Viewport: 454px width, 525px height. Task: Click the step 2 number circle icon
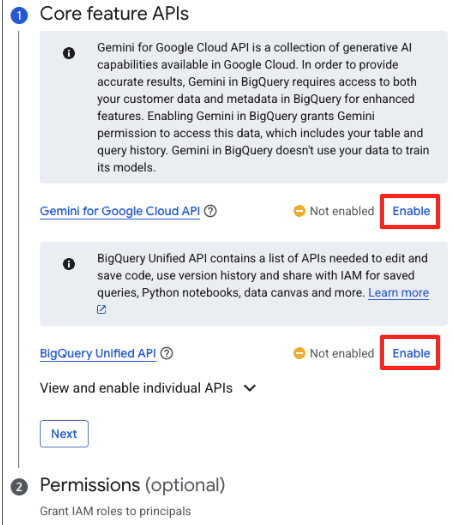[19, 487]
